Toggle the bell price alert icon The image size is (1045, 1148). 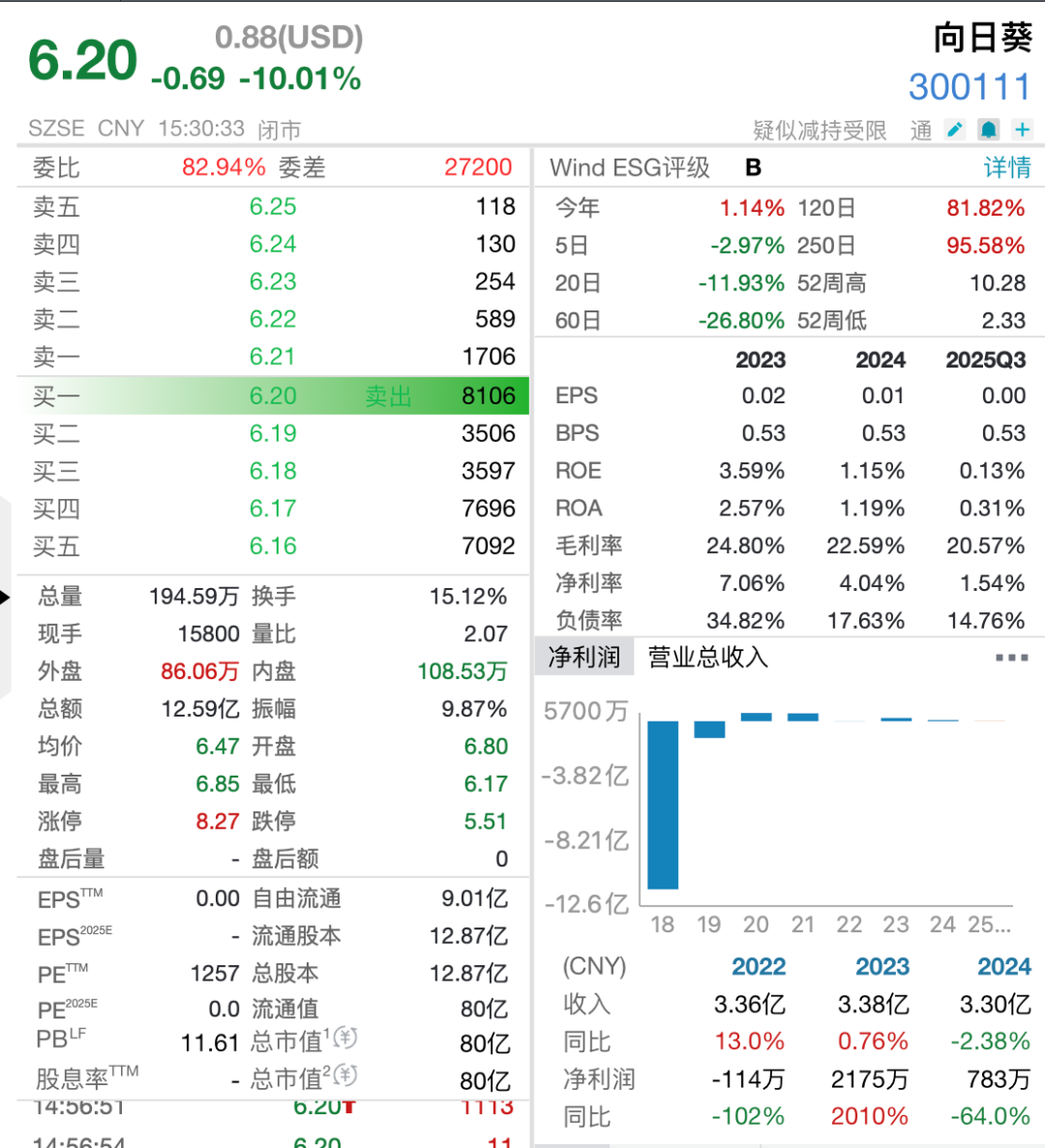[x=988, y=130]
